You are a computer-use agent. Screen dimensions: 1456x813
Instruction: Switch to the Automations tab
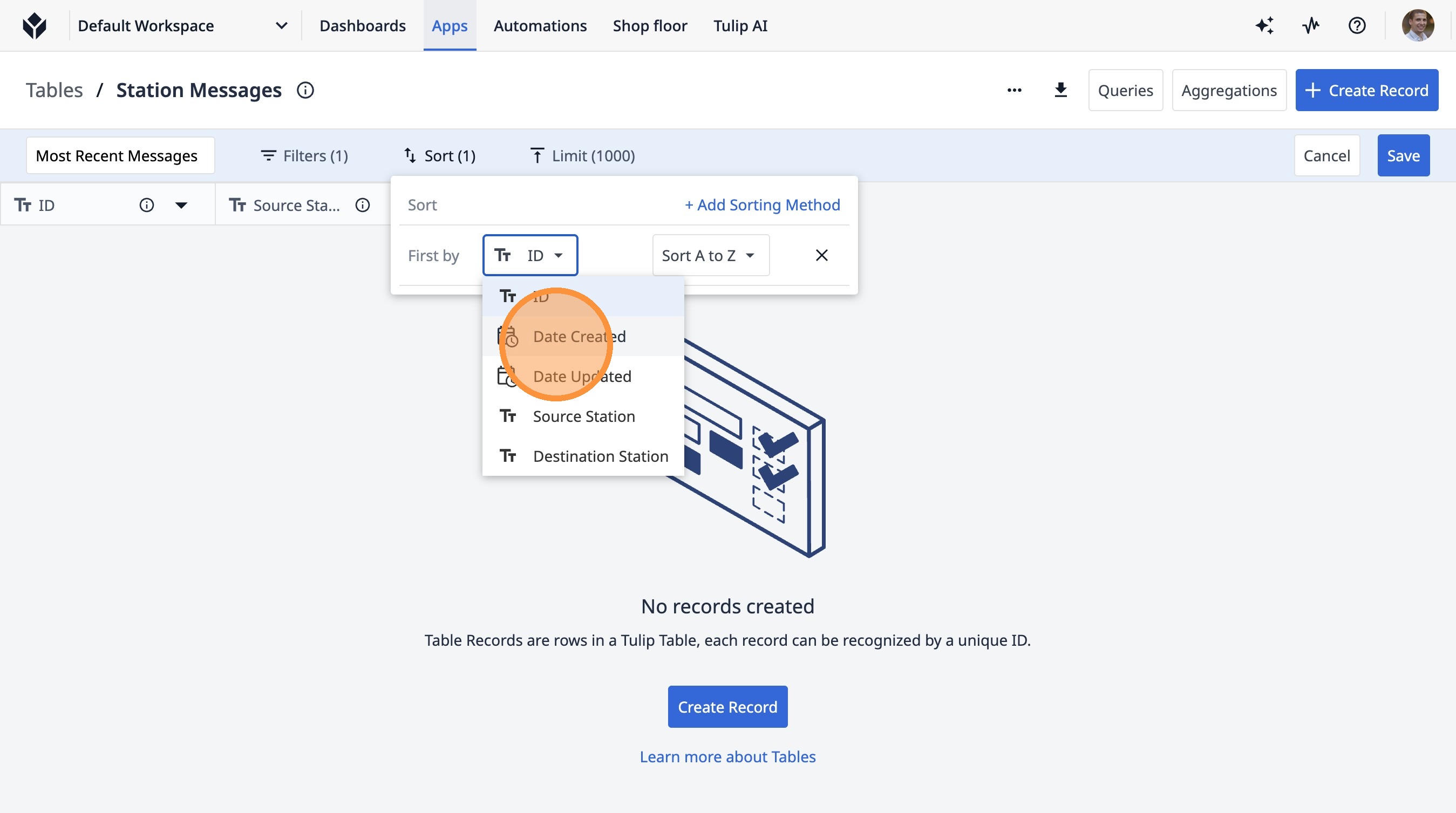(540, 26)
